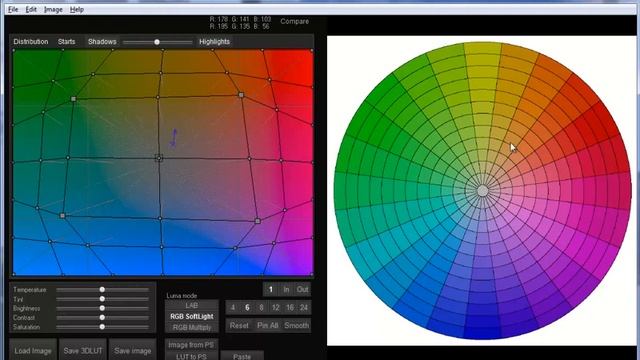This screenshot has width=640, height=360.
Task: Adjust the Shadows-Highlights slider handle
Action: tap(157, 42)
